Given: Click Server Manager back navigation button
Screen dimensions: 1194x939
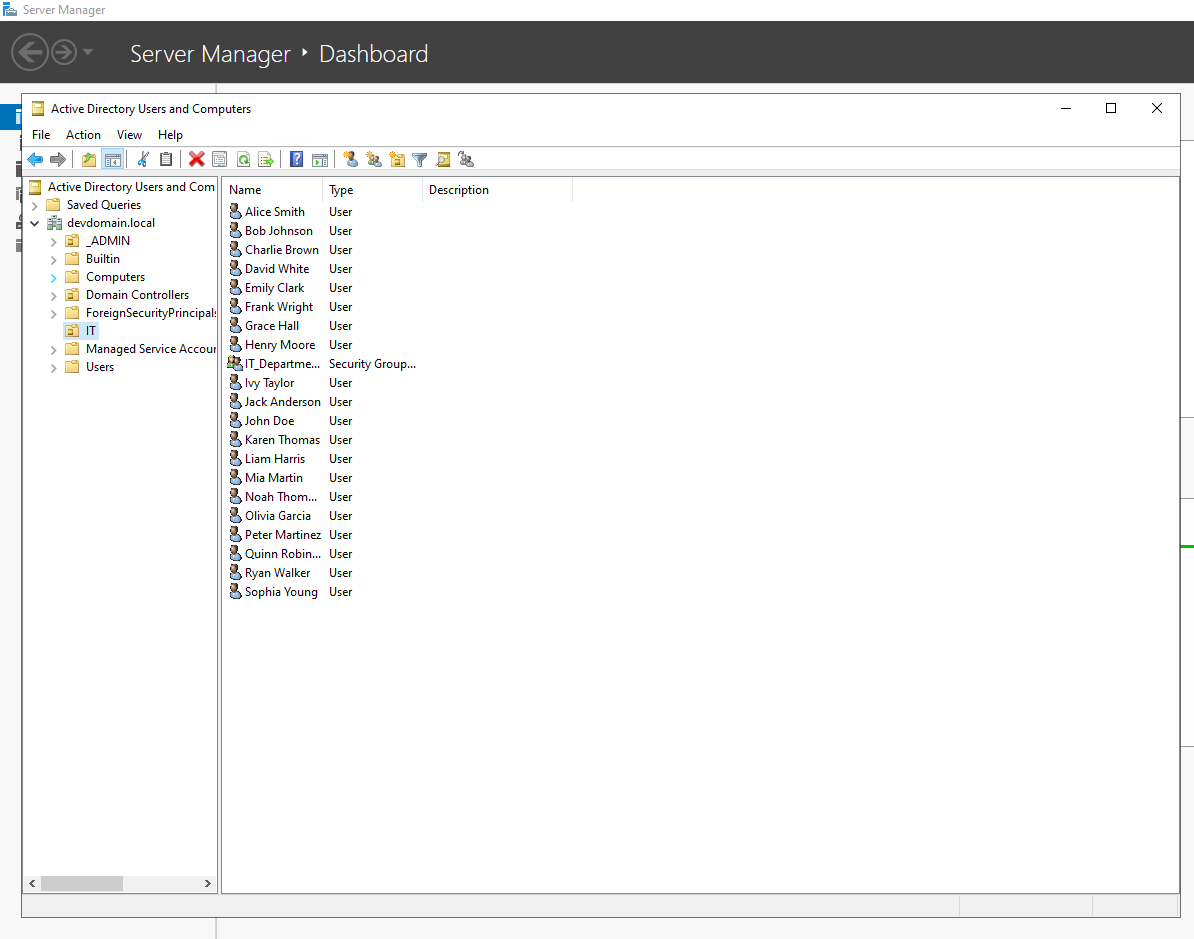Looking at the screenshot, I should pyautogui.click(x=30, y=53).
